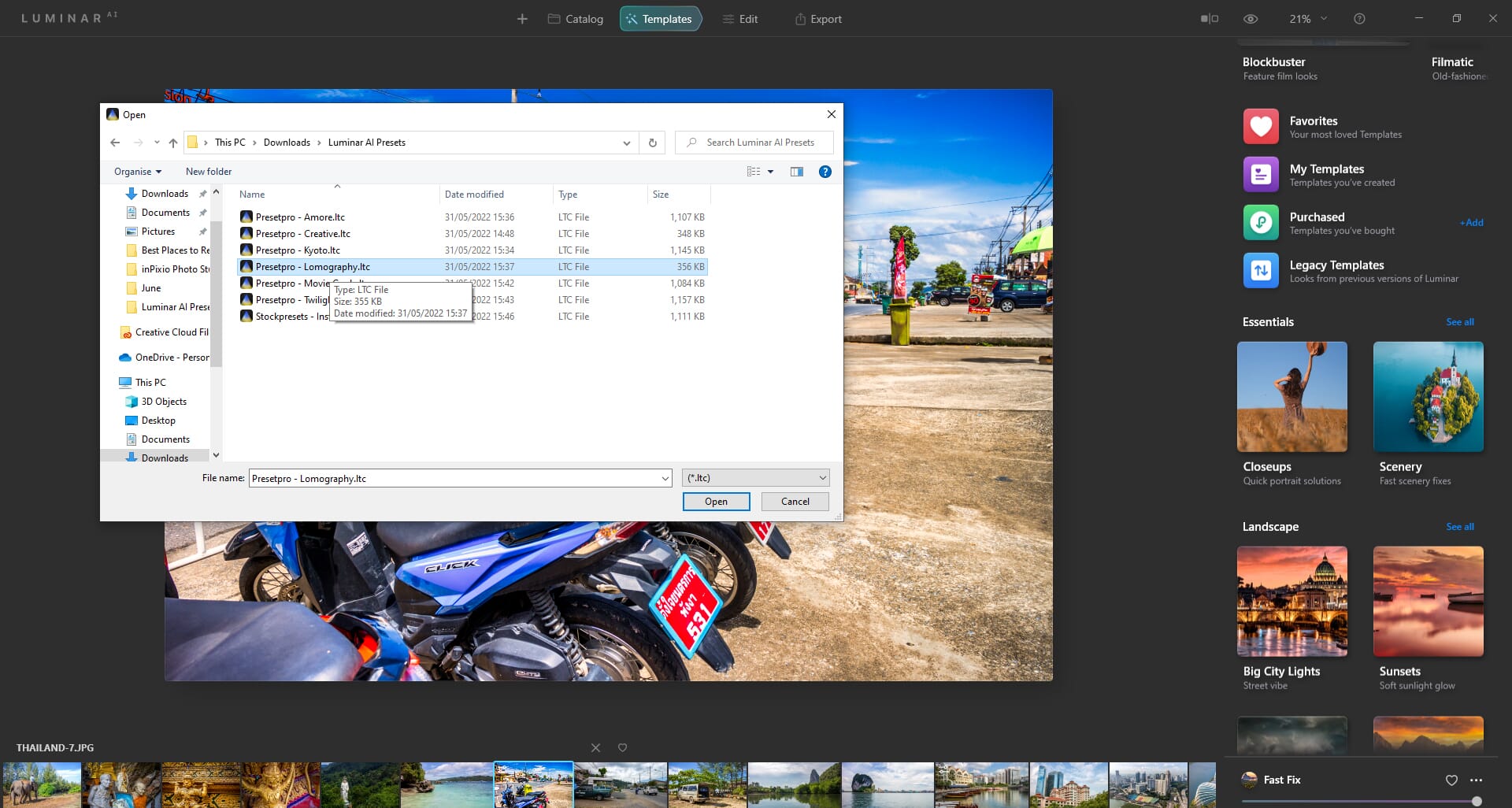Image resolution: width=1512 pixels, height=808 pixels.
Task: Open the June folder in sidebar
Action: [x=151, y=288]
